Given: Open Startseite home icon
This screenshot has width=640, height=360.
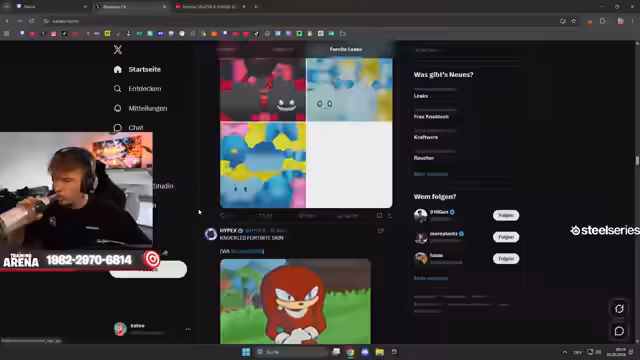Looking at the screenshot, I should (x=118, y=69).
